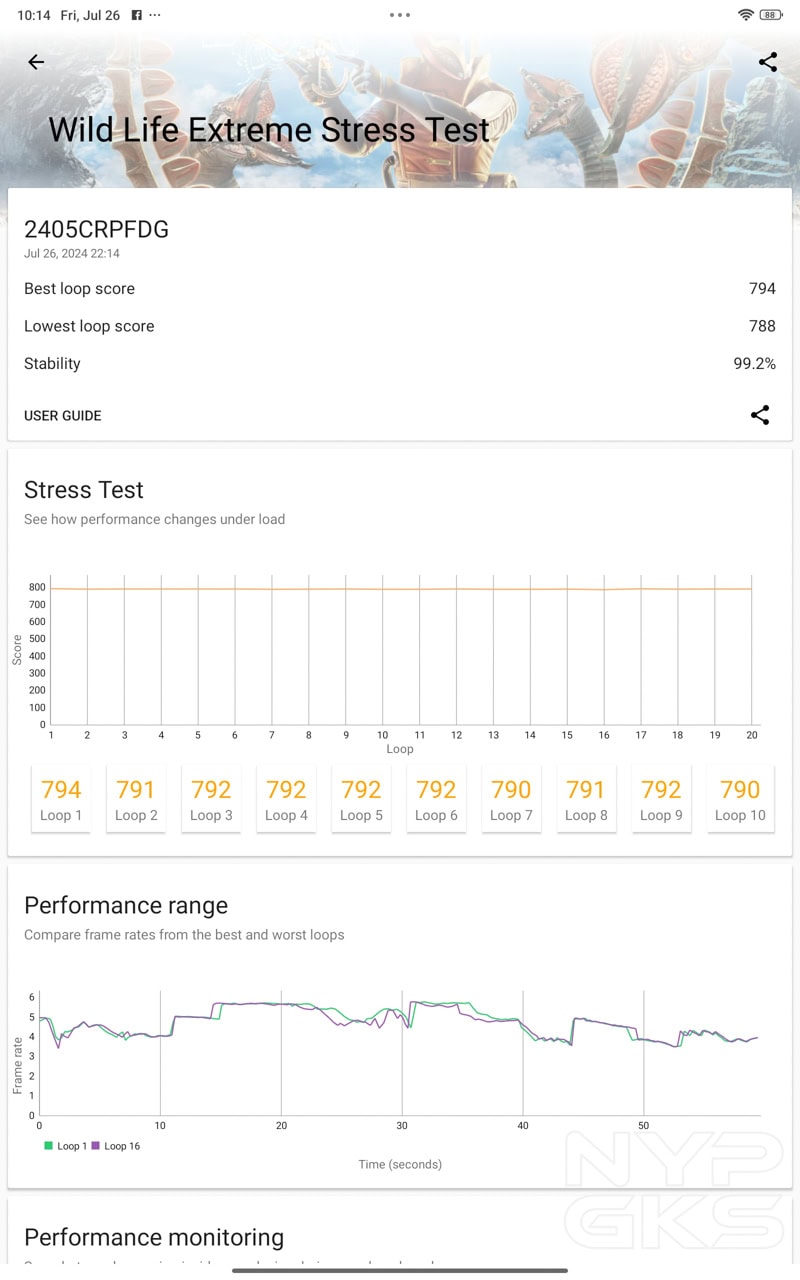
Task: Select the Loop 1 score card
Action: click(61, 799)
